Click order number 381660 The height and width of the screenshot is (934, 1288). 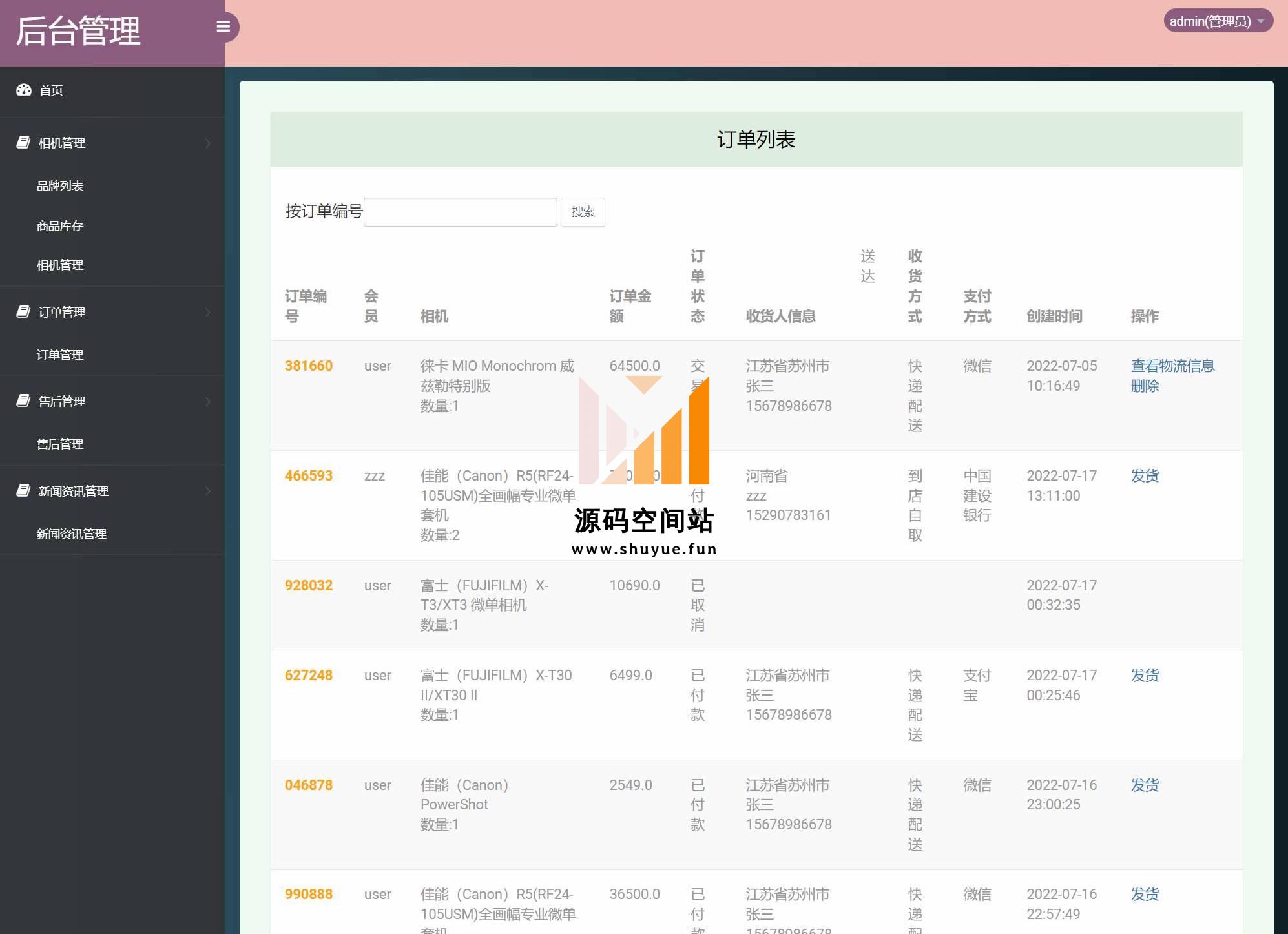tap(309, 366)
